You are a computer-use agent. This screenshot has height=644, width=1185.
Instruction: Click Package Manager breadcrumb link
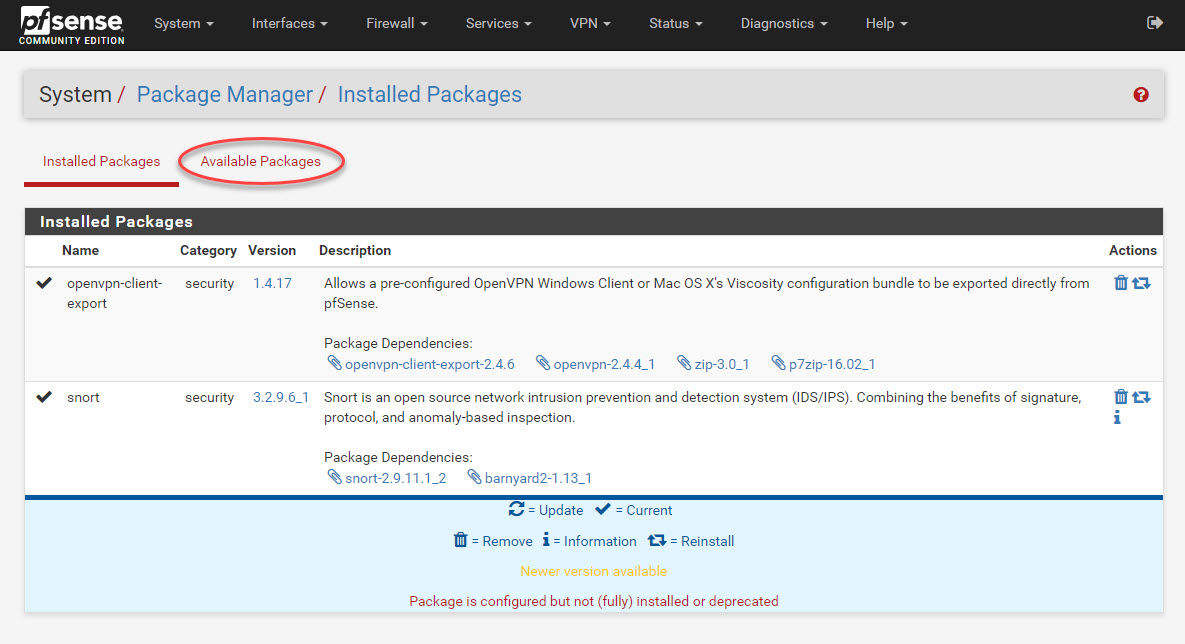(x=224, y=94)
